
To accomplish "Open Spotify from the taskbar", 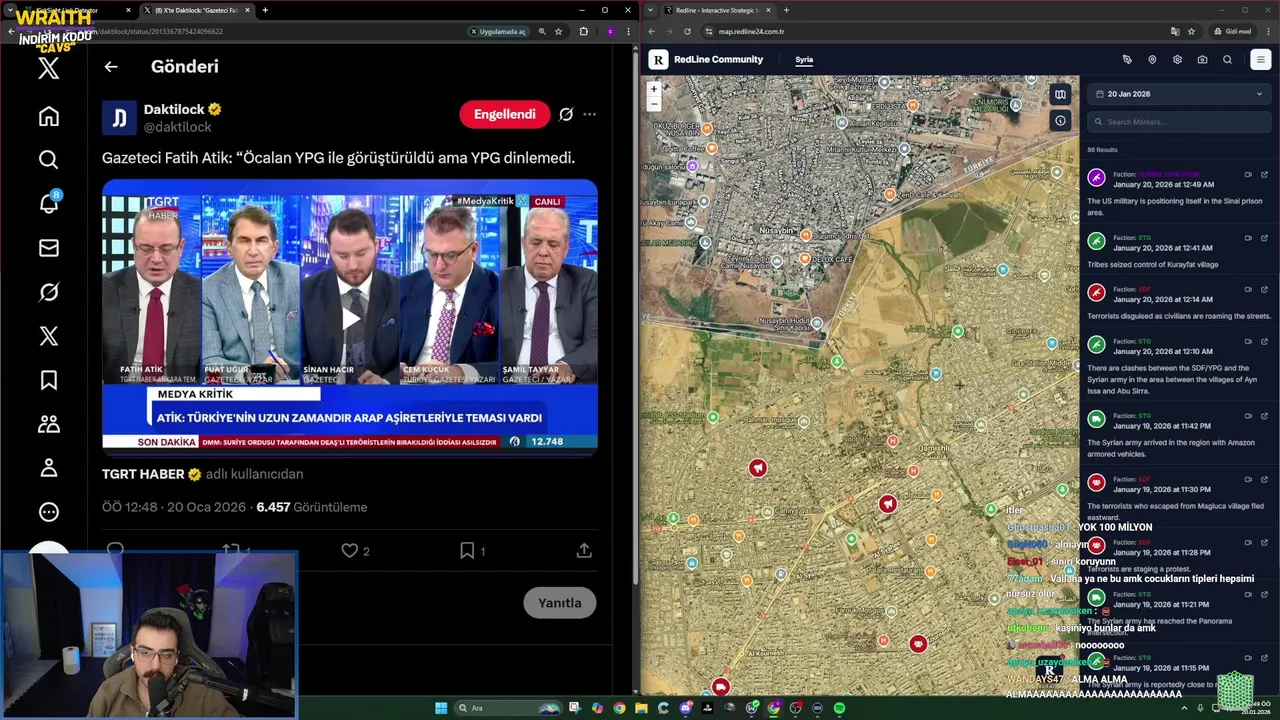I will pyautogui.click(x=839, y=708).
